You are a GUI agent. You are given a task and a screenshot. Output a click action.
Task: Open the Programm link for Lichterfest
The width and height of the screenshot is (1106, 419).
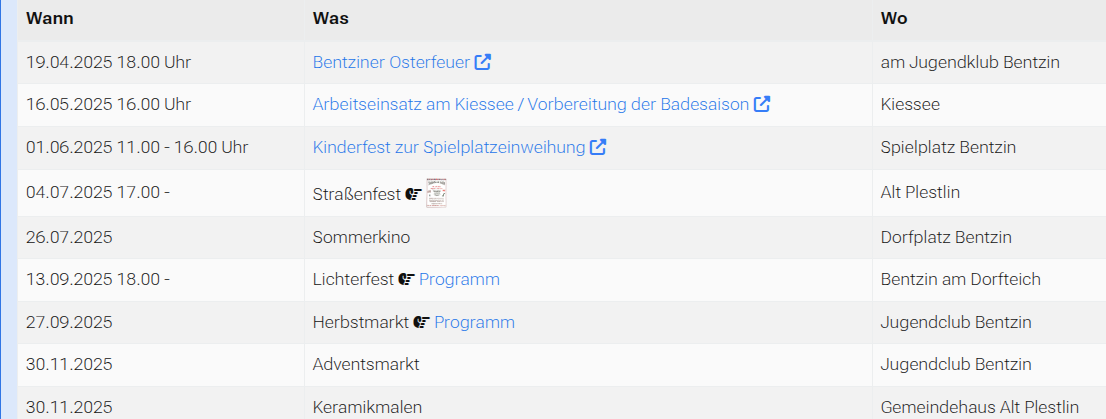pyautogui.click(x=459, y=279)
